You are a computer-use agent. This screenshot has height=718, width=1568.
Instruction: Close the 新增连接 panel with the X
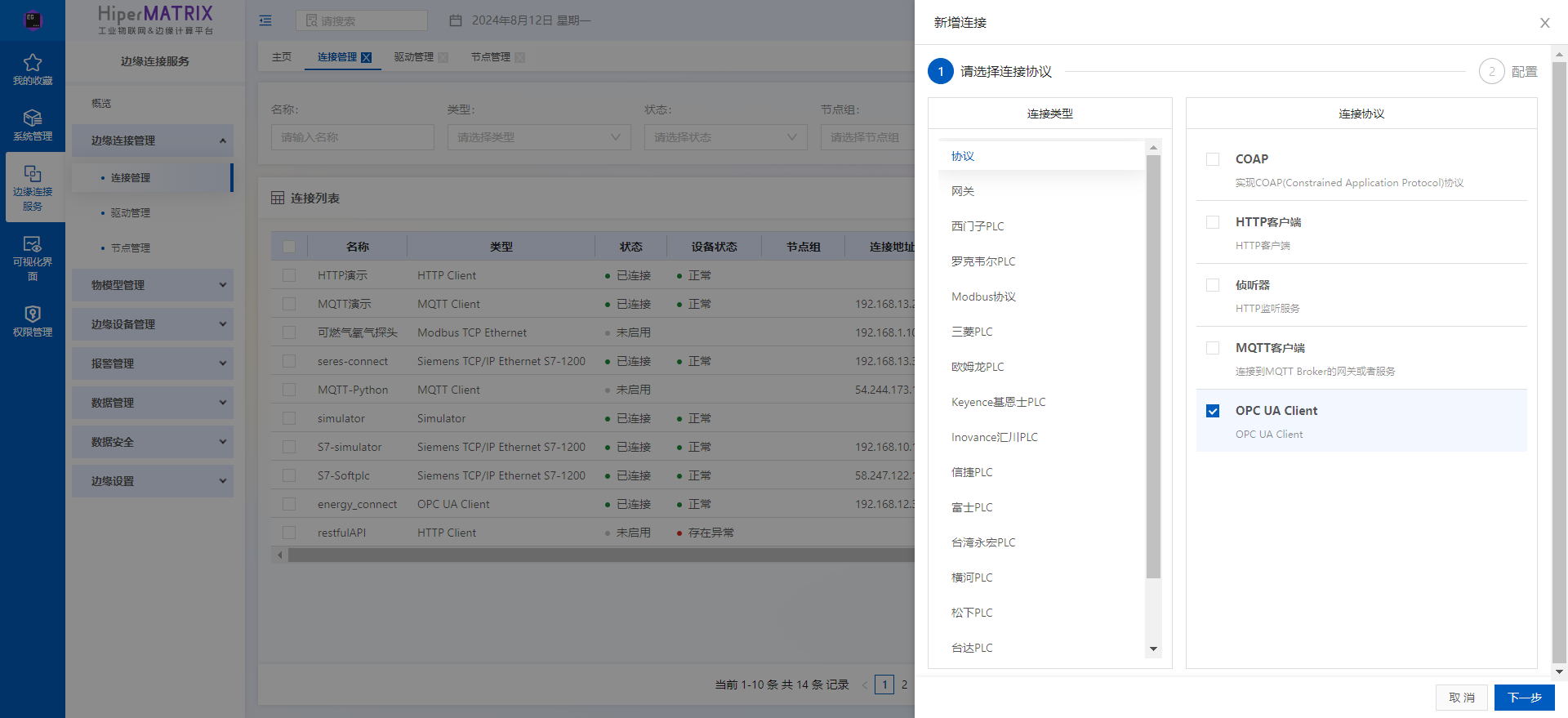point(1544,23)
